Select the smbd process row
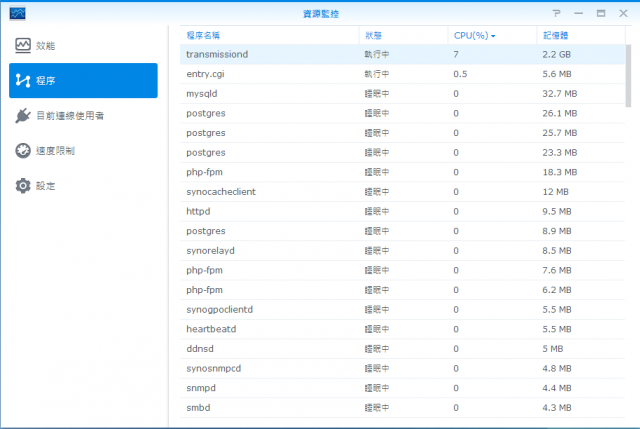Image resolution: width=640 pixels, height=429 pixels. point(402,407)
